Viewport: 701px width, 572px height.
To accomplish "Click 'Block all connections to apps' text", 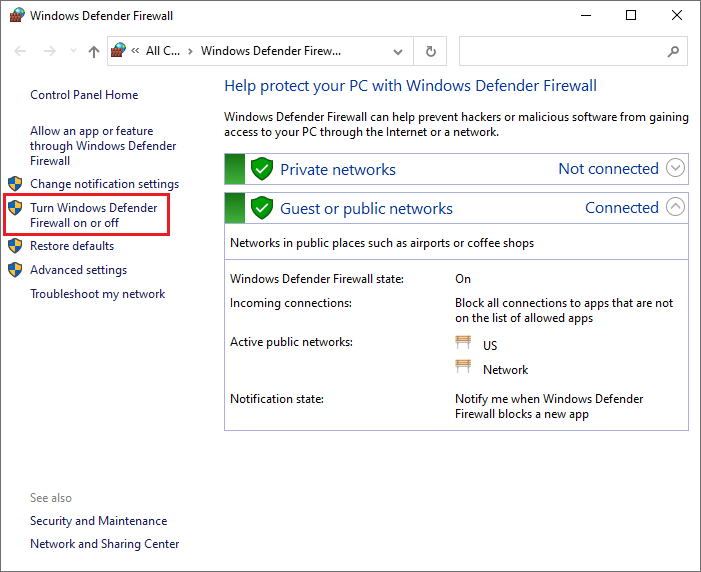I will click(x=564, y=310).
